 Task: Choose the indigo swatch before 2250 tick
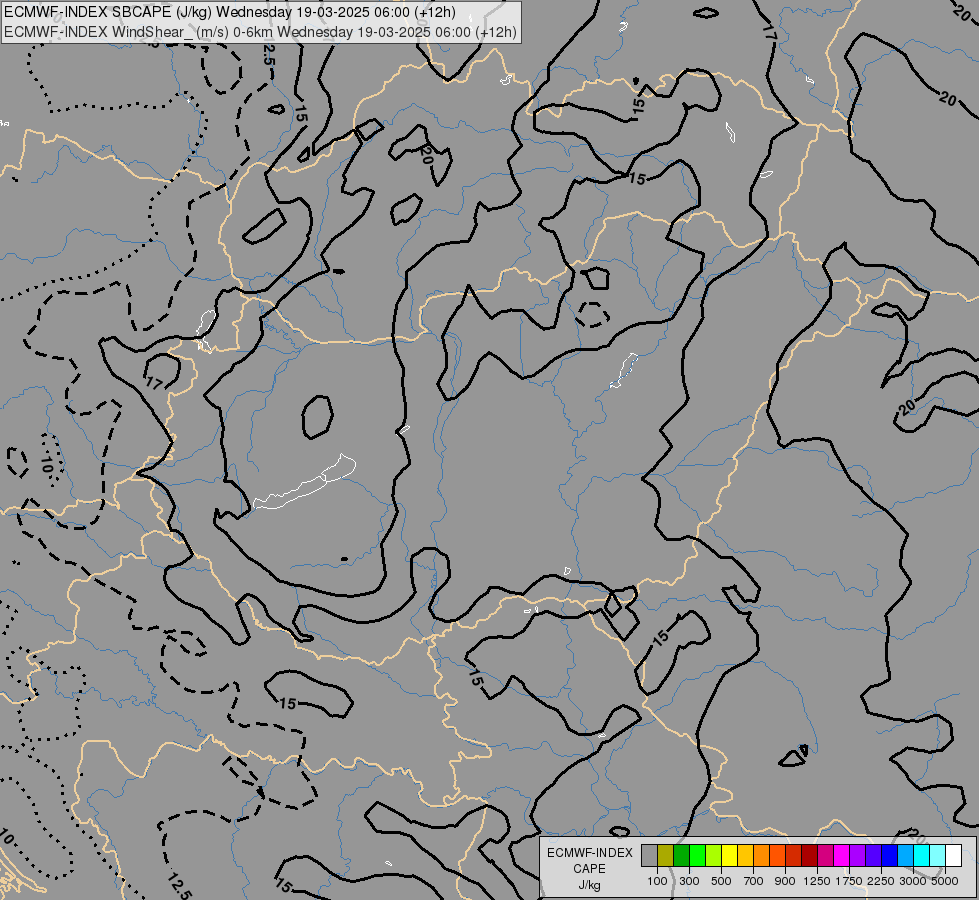point(873,855)
